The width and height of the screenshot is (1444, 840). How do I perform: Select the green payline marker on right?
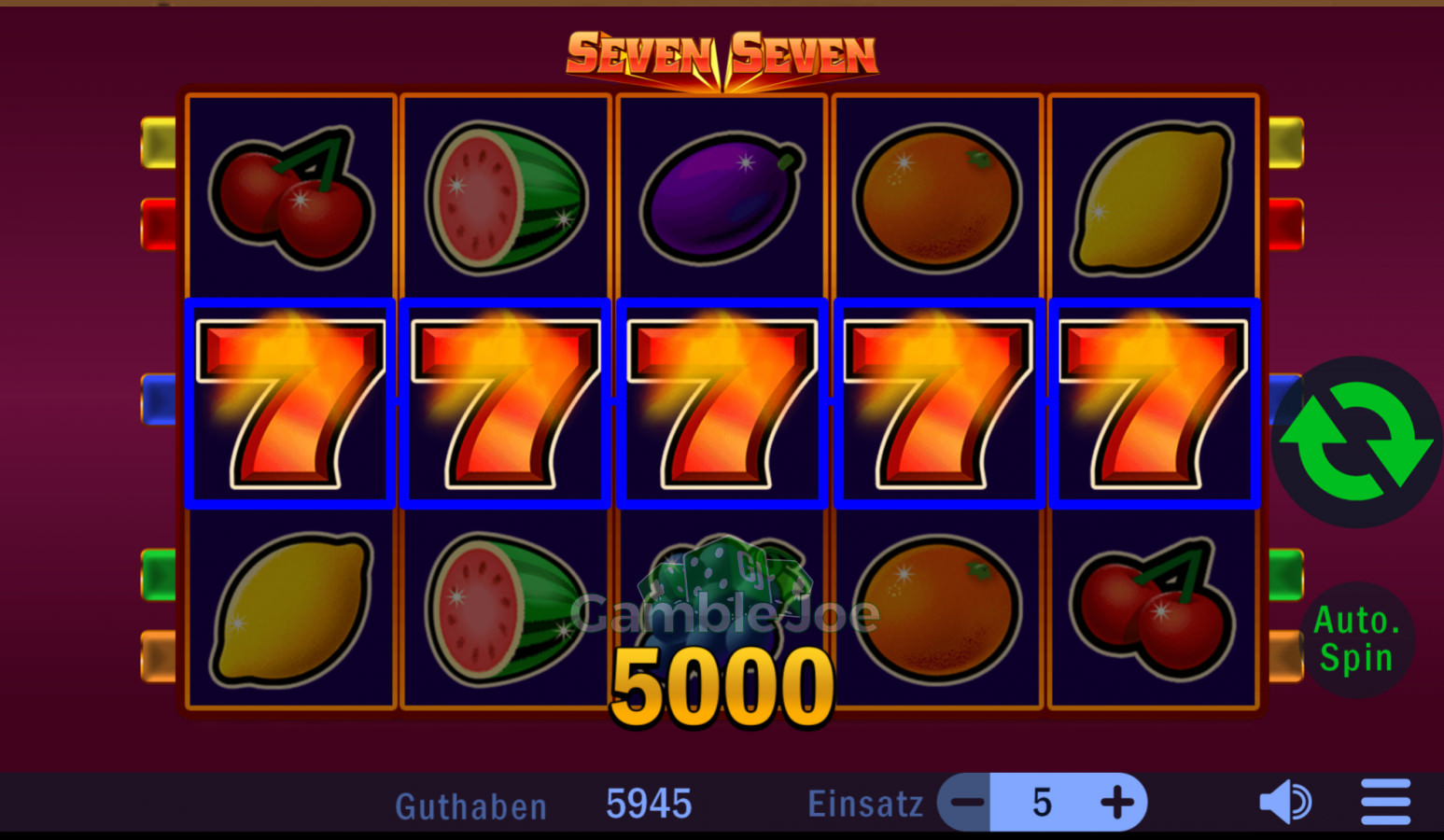(1285, 575)
